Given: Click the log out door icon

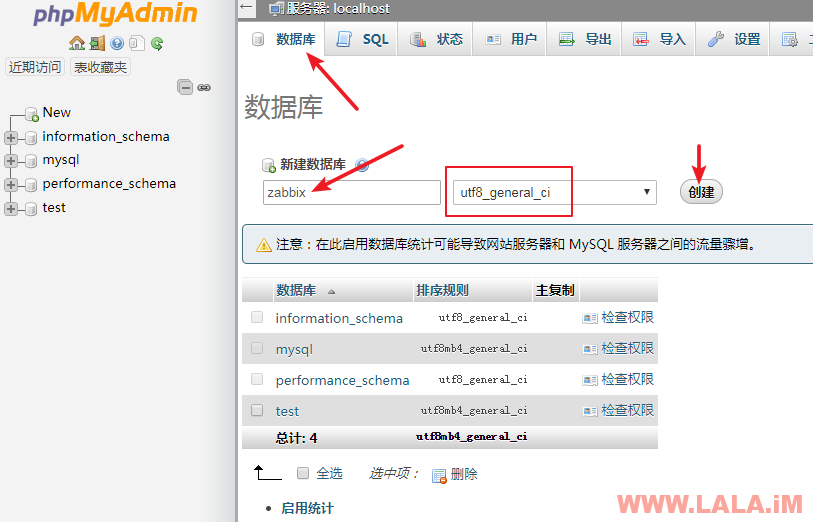Looking at the screenshot, I should click(x=97, y=43).
